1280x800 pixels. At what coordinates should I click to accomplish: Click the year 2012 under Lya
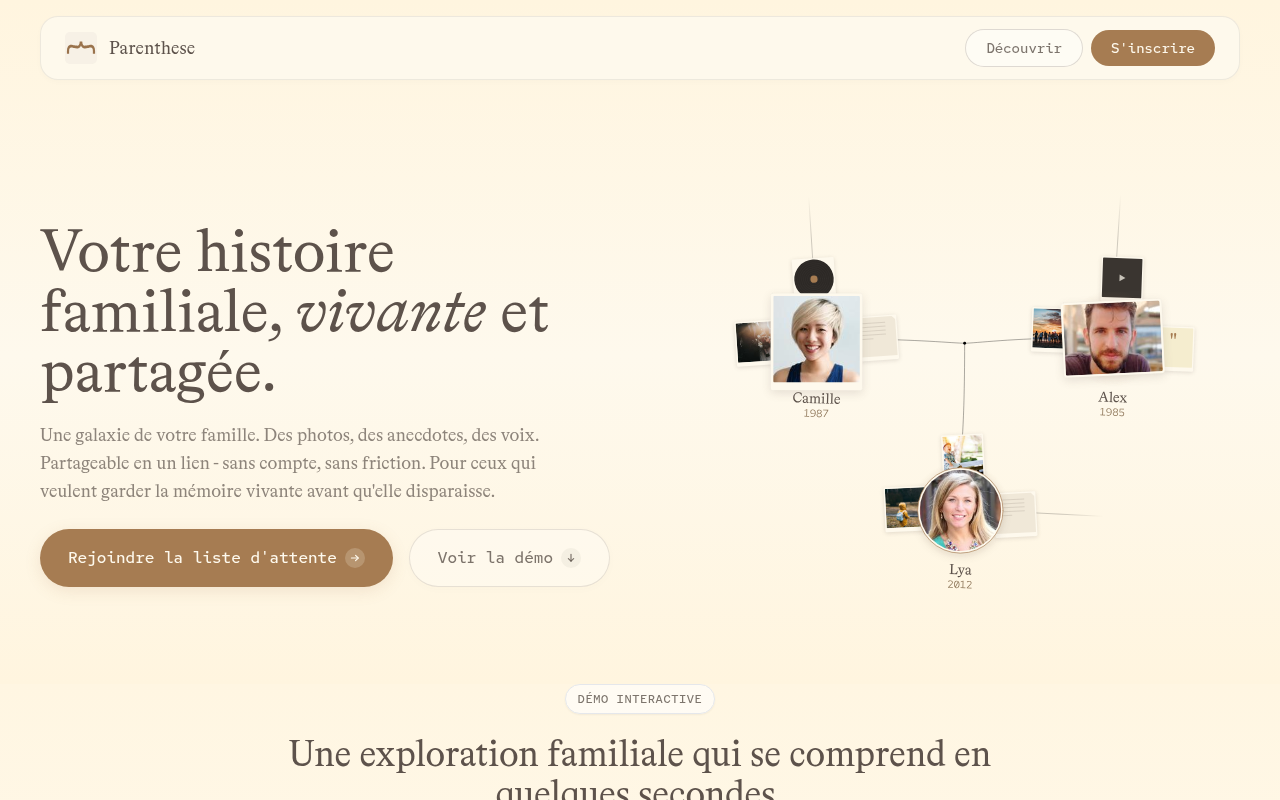(x=960, y=584)
